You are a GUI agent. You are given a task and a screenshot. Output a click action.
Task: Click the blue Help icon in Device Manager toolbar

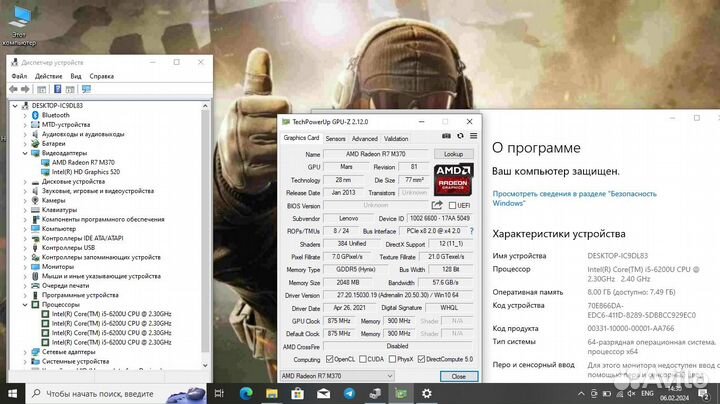[x=57, y=89]
